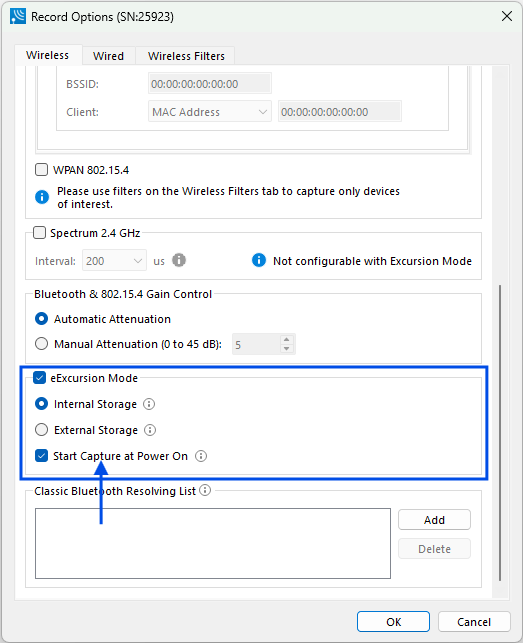The image size is (523, 643).
Task: Click gray info icon next to Interval us
Action: 178,260
